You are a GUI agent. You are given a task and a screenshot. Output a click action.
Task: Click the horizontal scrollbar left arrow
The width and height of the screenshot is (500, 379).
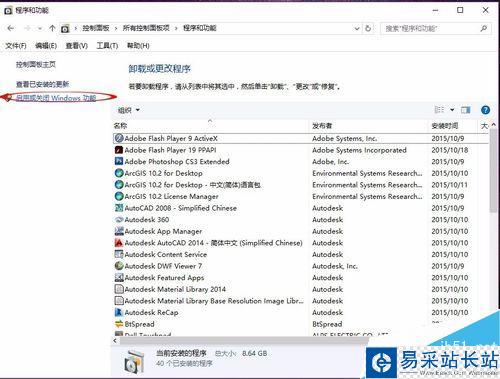115,340
